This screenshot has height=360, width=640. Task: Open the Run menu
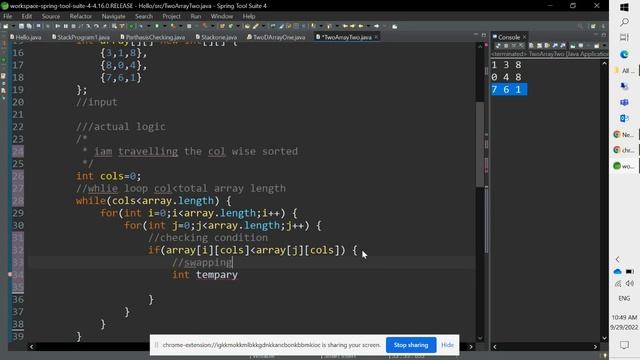point(196,16)
